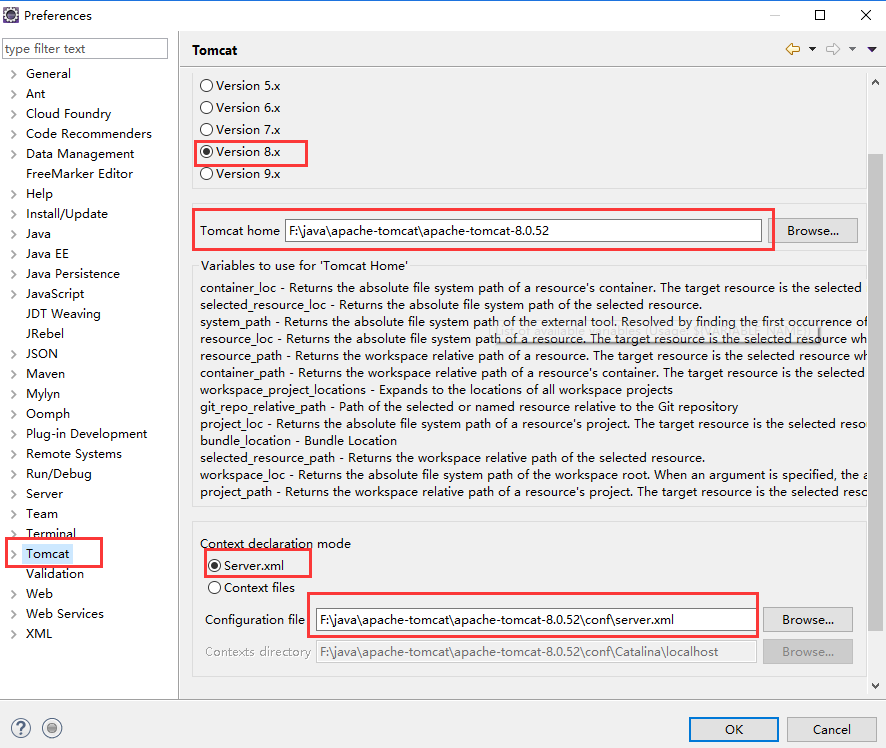Select Version 9.x radio button
The height and width of the screenshot is (748, 886).
[x=206, y=173]
